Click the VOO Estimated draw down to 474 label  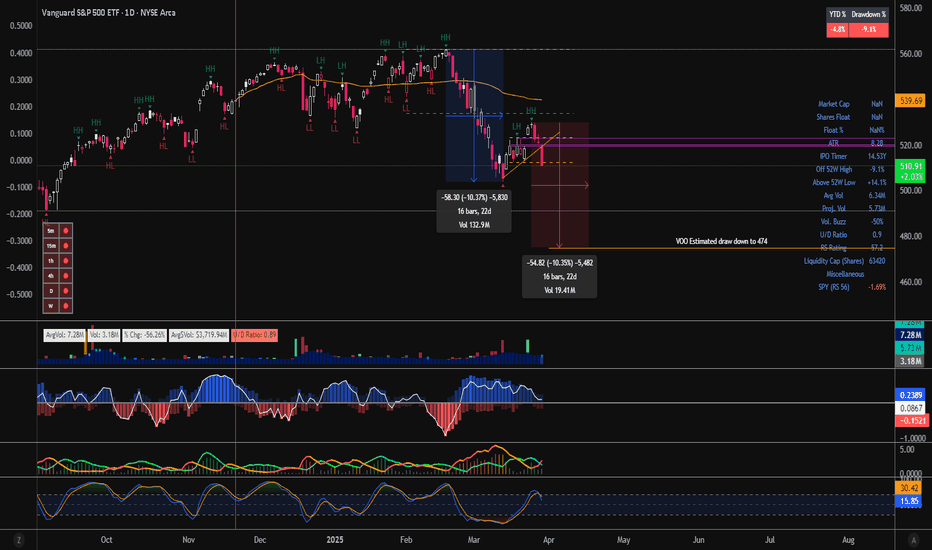[721, 241]
